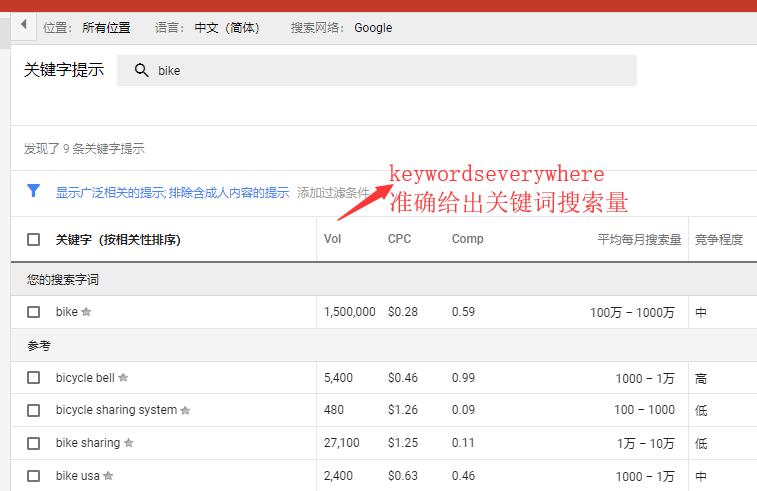Click volume value 1,500,000

pyautogui.click(x=350, y=312)
